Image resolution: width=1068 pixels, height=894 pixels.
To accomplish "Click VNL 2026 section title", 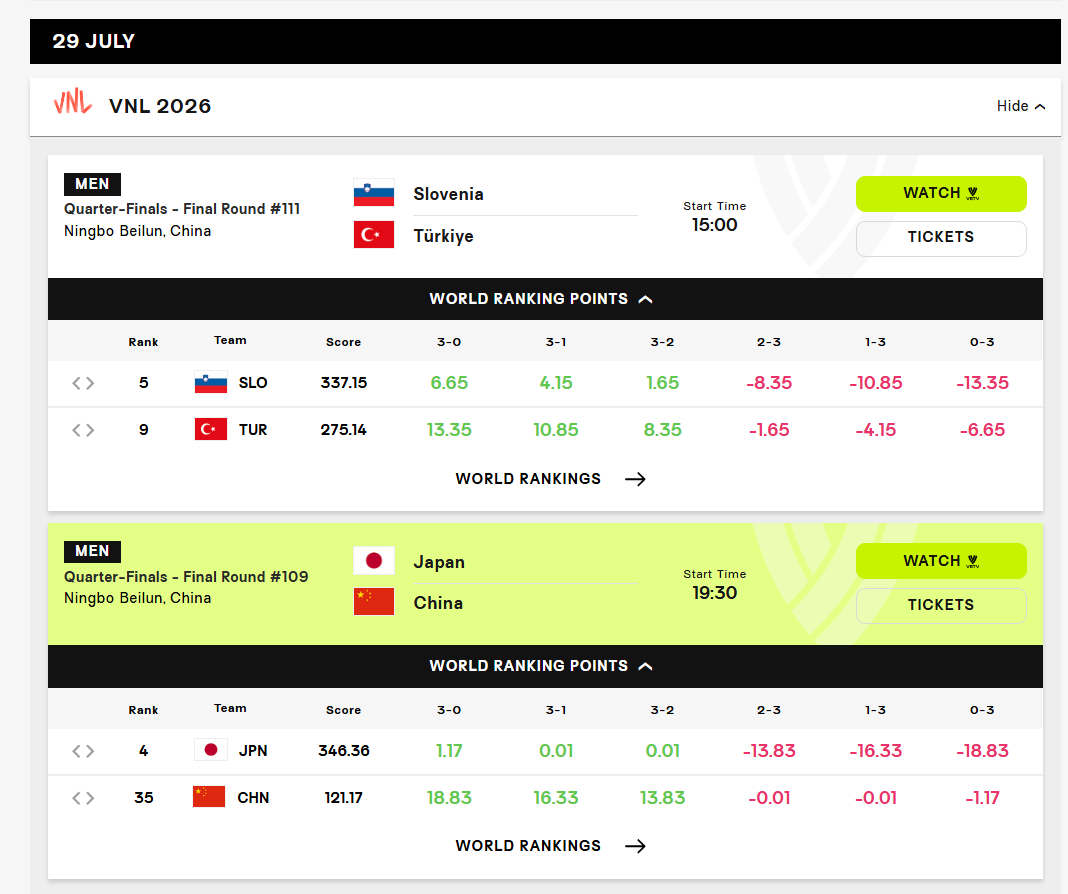I will 160,106.
